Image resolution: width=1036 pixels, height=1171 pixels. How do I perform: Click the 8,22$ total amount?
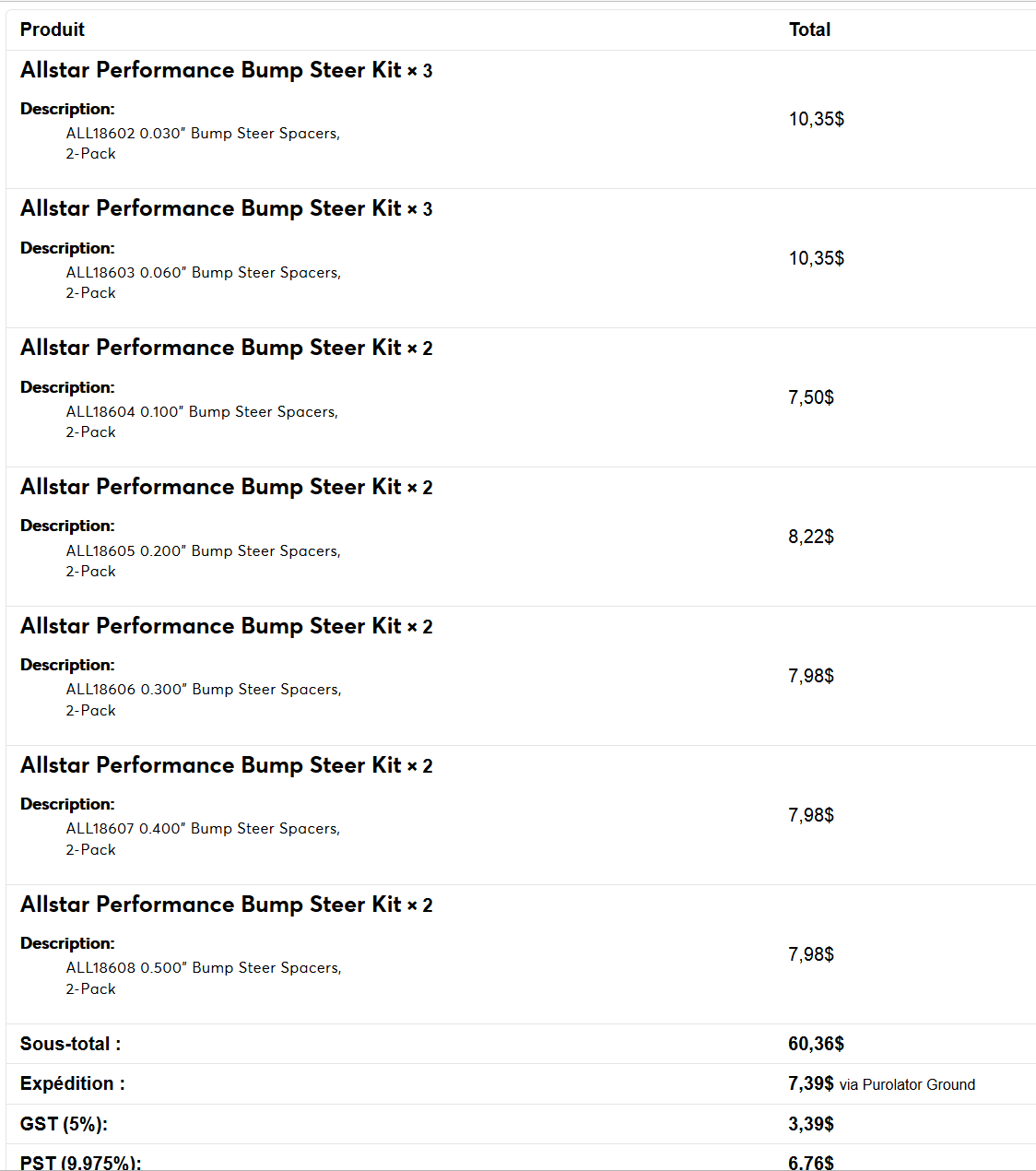coord(811,537)
